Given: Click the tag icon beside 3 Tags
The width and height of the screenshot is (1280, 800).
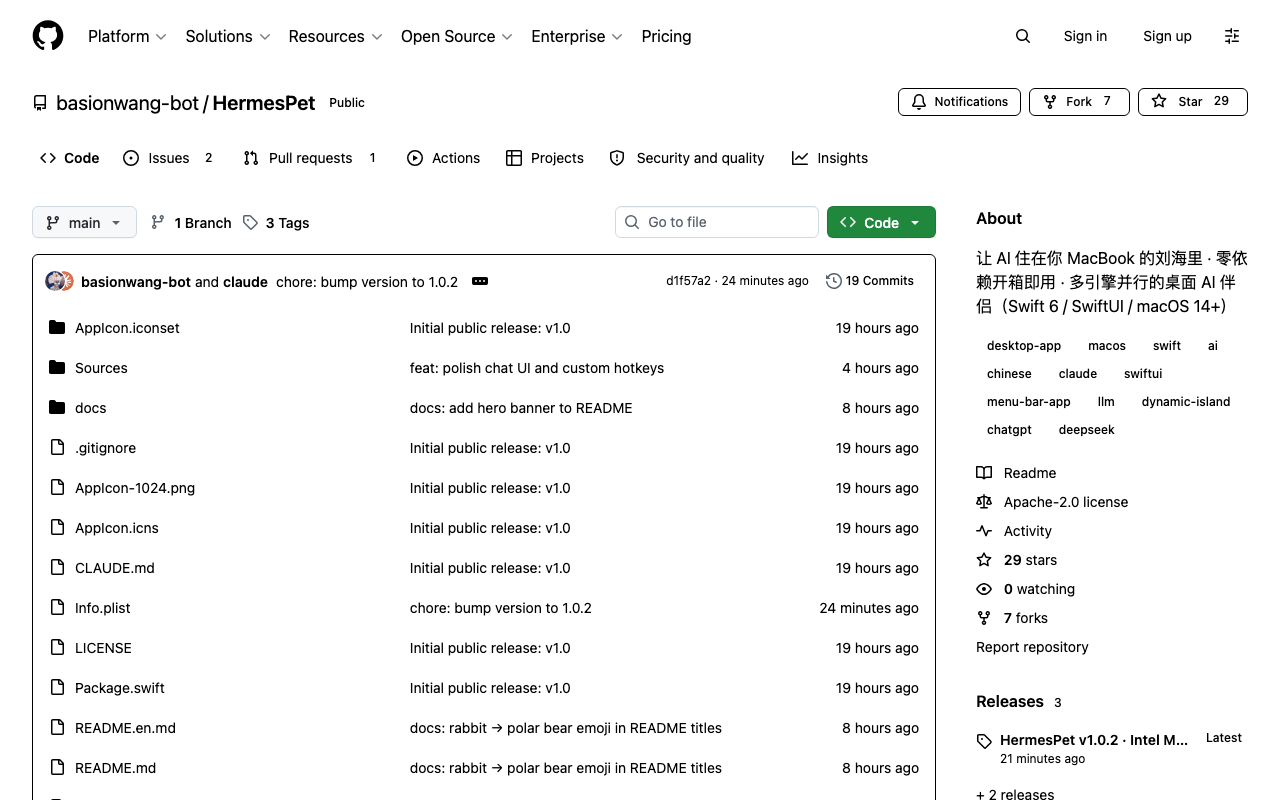Looking at the screenshot, I should (x=250, y=222).
